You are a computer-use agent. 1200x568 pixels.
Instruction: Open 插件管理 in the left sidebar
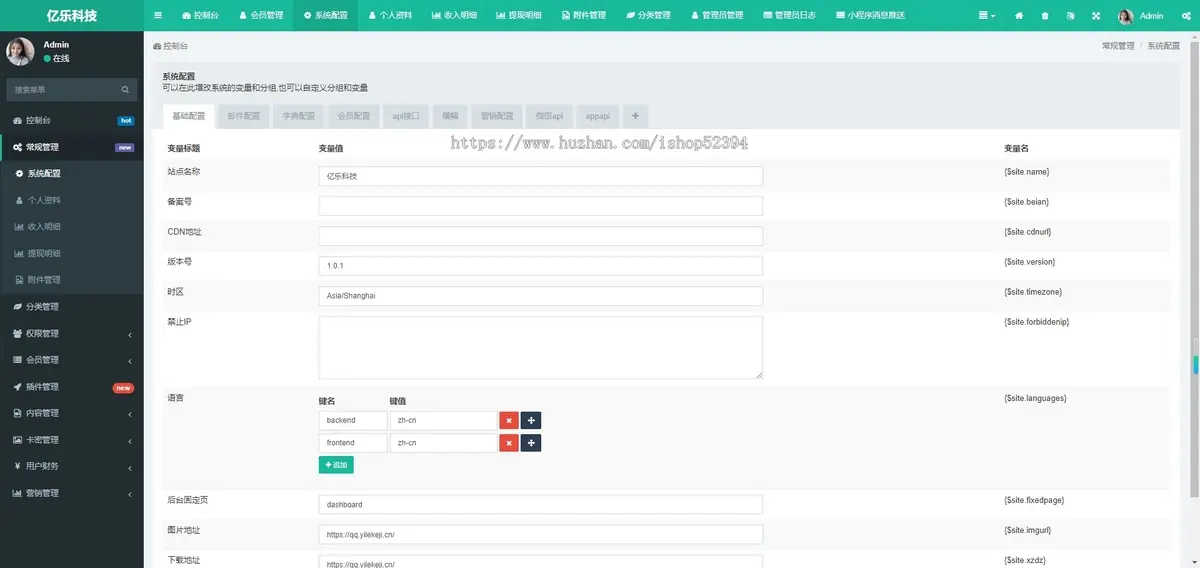click(72, 386)
